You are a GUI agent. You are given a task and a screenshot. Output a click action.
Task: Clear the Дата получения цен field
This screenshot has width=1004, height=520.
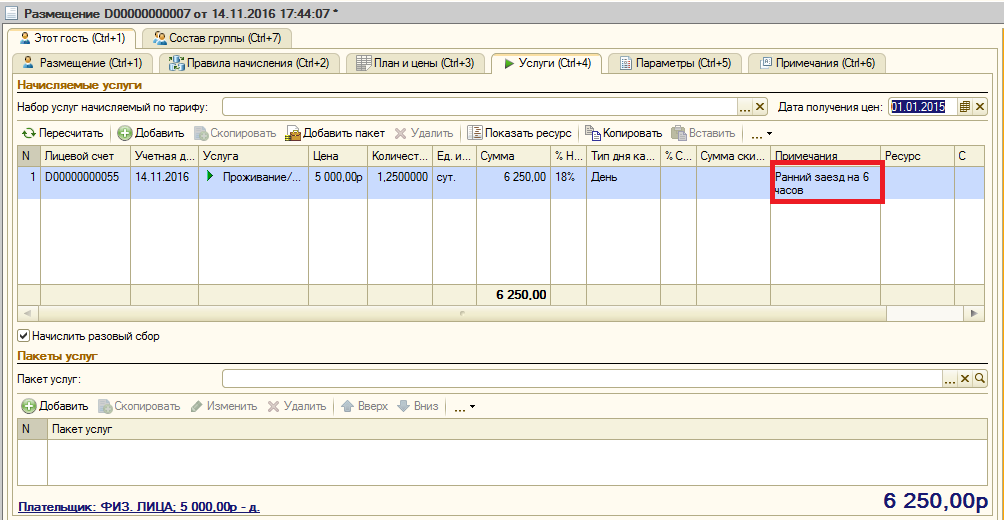[980, 107]
